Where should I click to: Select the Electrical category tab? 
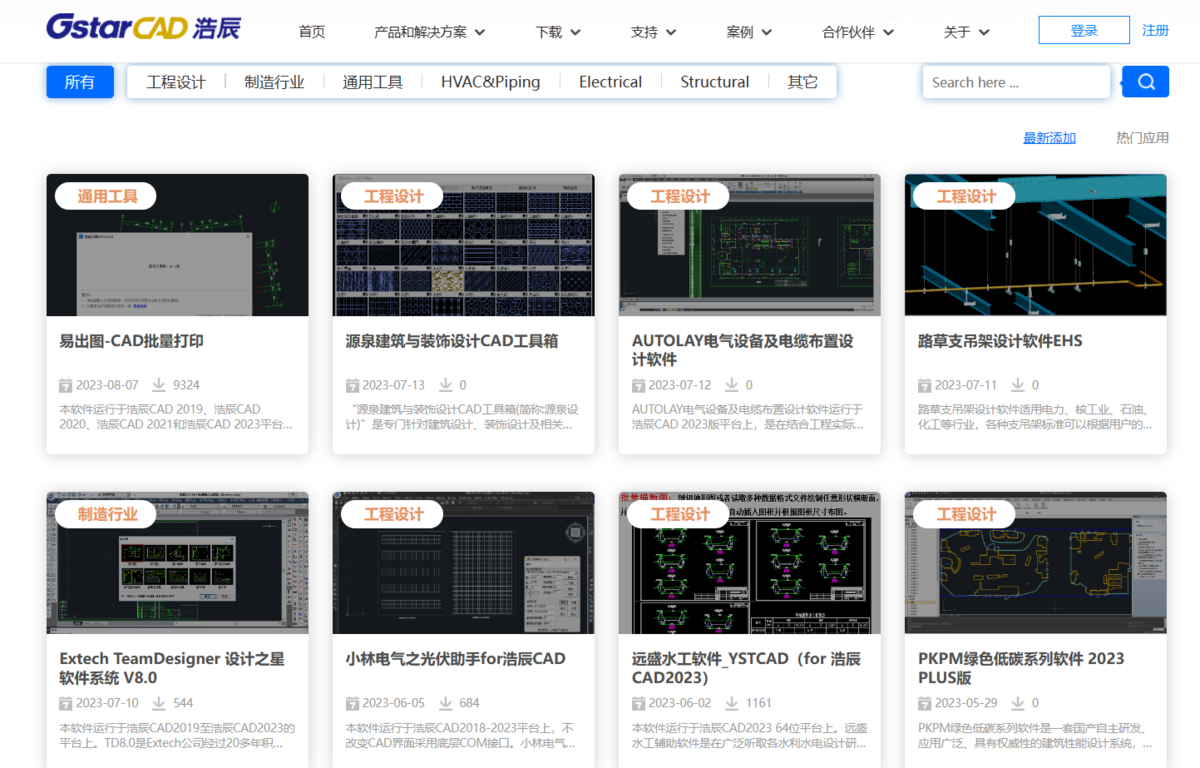click(x=610, y=82)
